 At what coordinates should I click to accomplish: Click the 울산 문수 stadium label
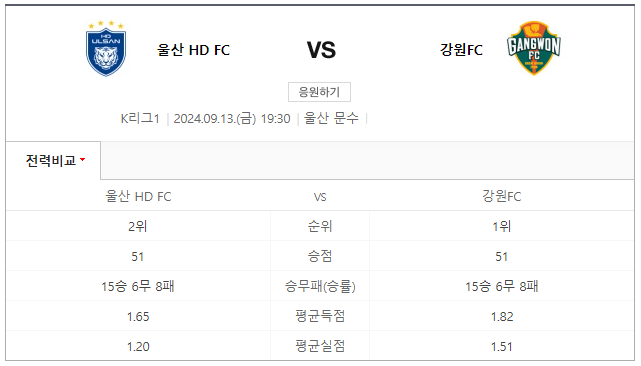pyautogui.click(x=331, y=119)
